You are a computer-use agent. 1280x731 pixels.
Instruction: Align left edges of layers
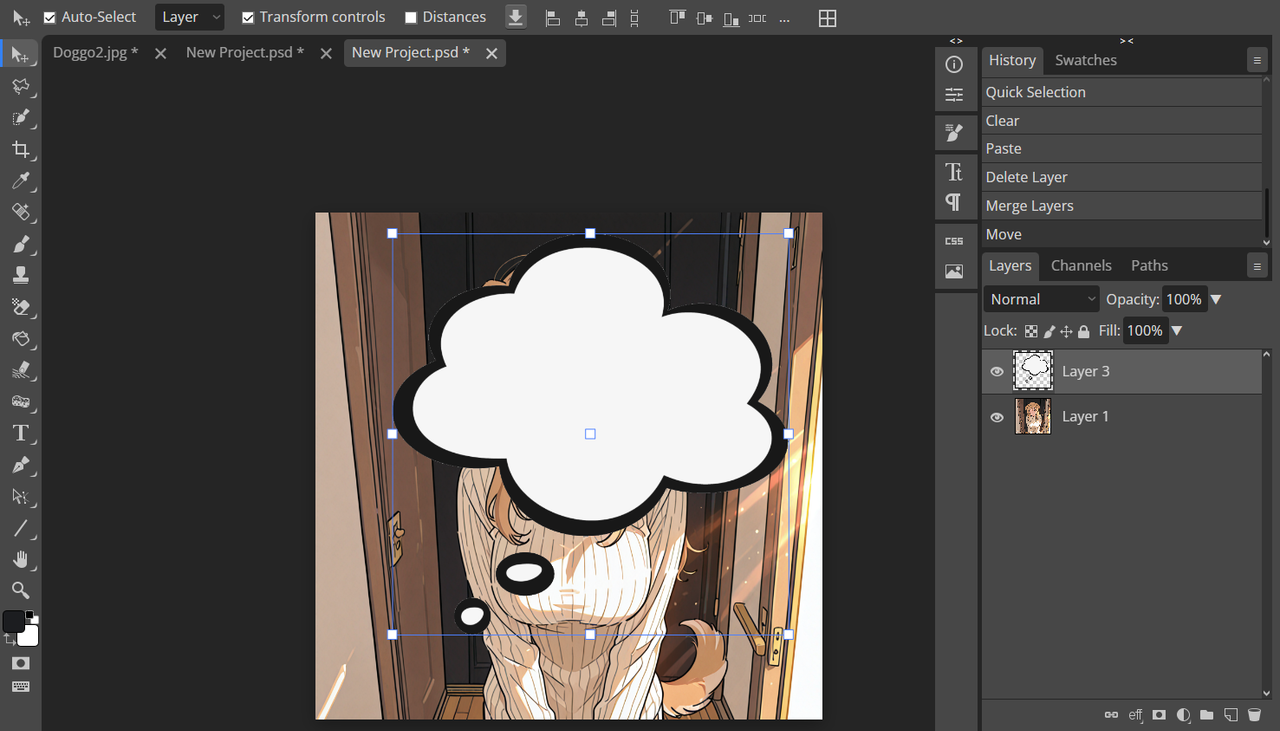[552, 18]
